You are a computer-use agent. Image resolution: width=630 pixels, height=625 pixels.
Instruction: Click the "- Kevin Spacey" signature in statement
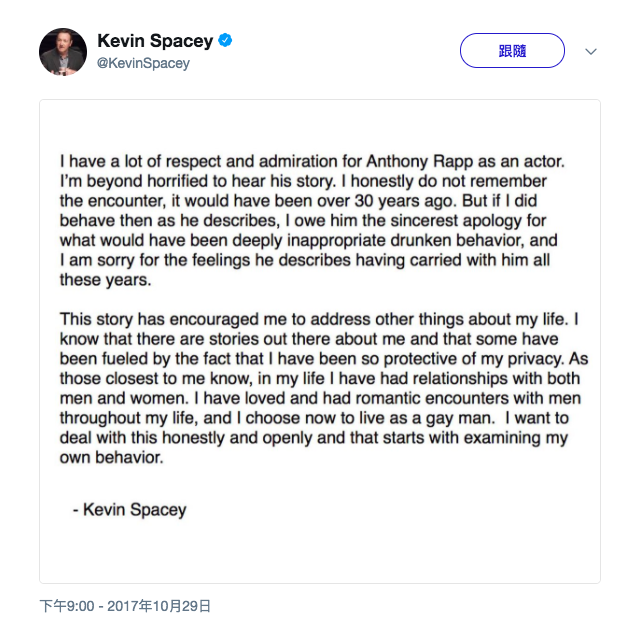point(129,509)
